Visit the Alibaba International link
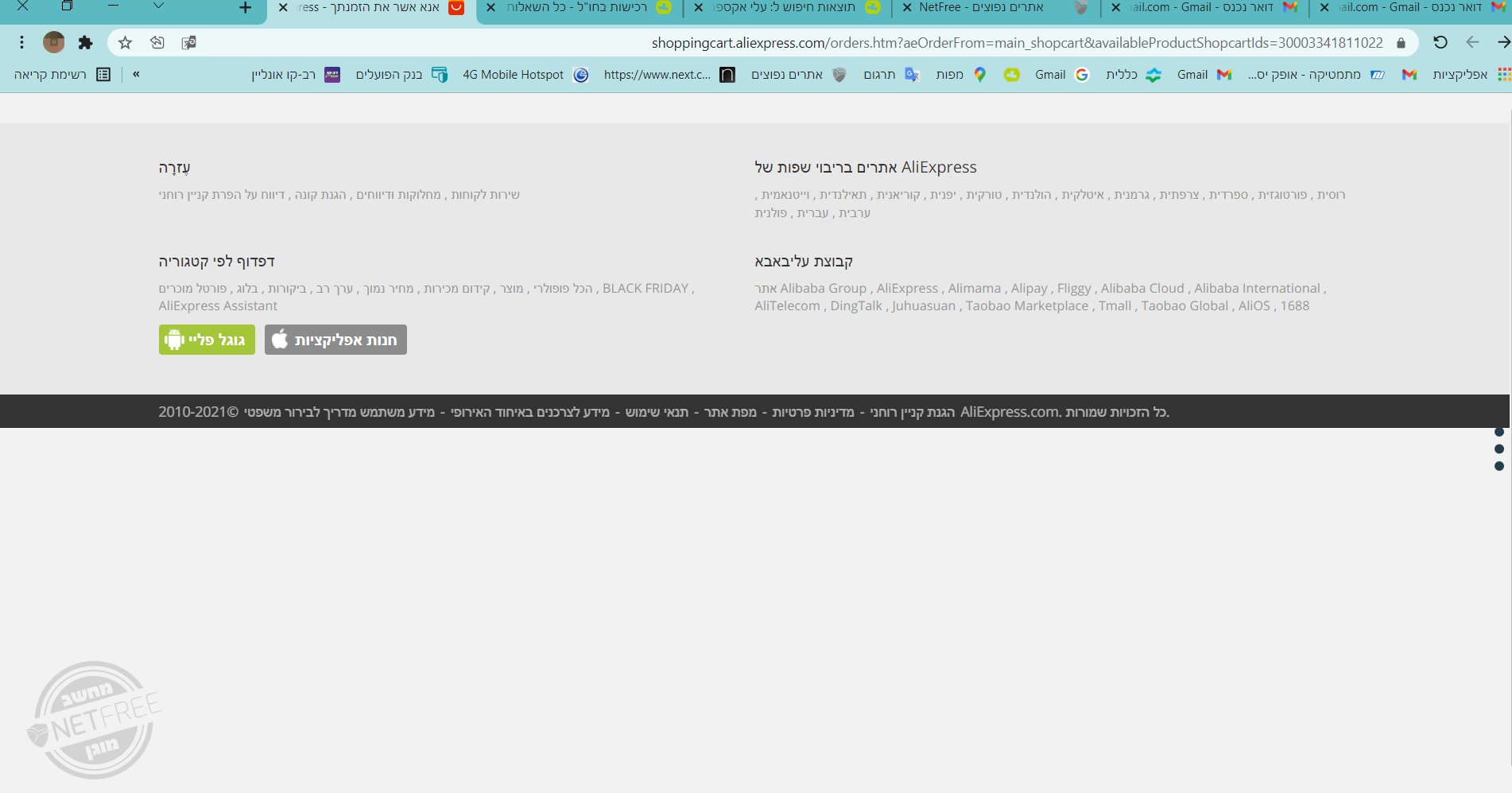The width and height of the screenshot is (1512, 793). [x=1257, y=289]
